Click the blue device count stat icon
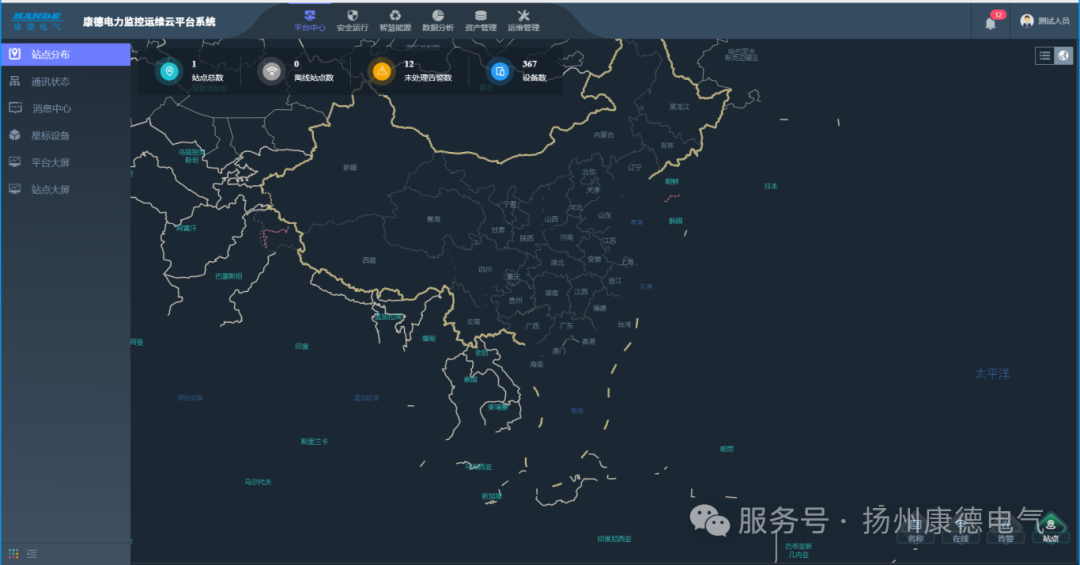The image size is (1080, 565). pos(500,71)
